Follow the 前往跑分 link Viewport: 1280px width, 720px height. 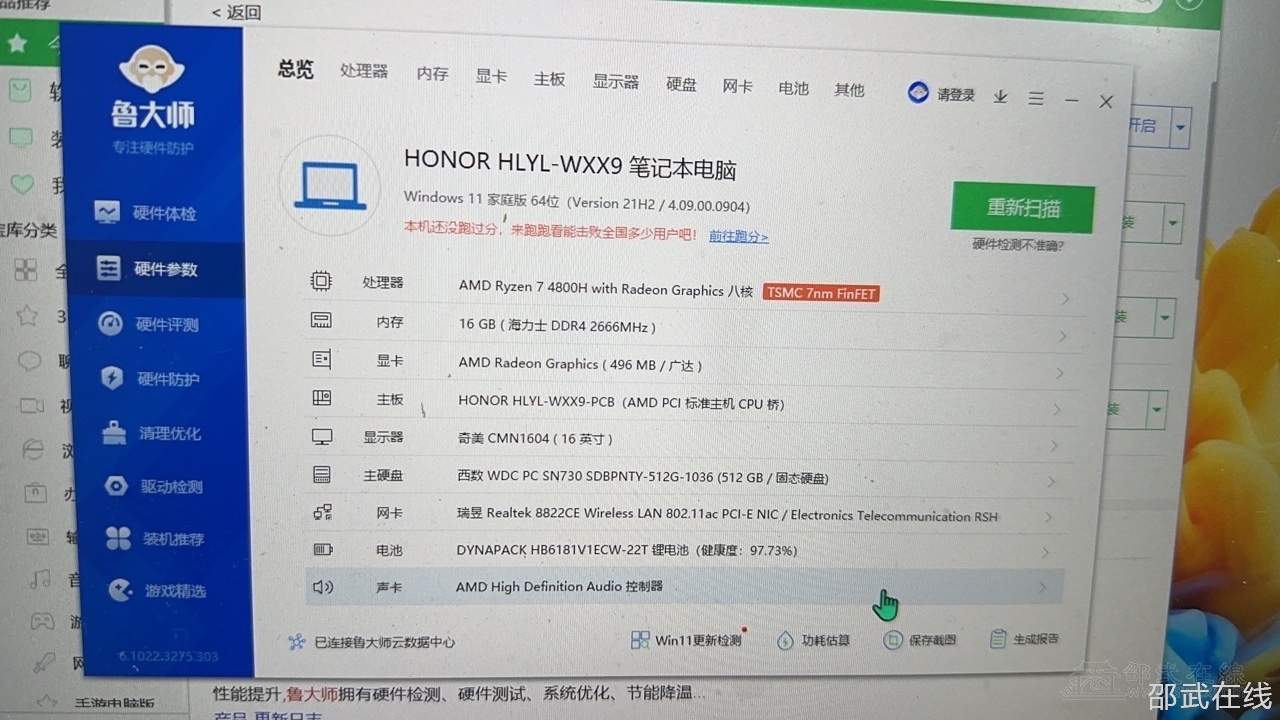click(738, 237)
